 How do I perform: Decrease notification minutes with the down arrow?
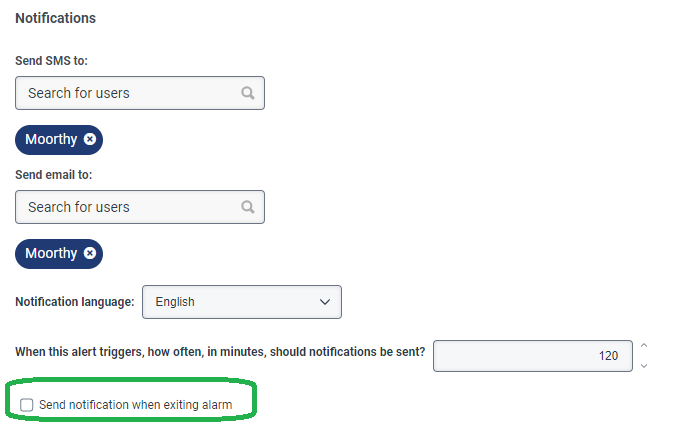tap(643, 365)
